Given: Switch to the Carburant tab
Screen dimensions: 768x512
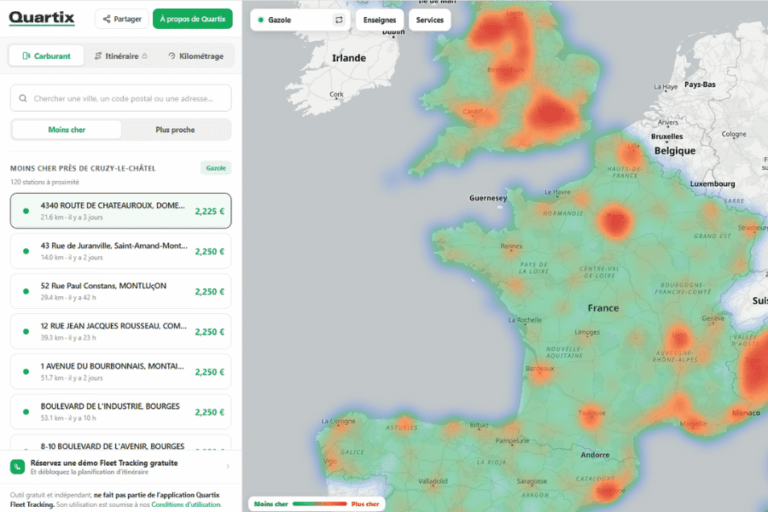Looking at the screenshot, I should [47, 56].
